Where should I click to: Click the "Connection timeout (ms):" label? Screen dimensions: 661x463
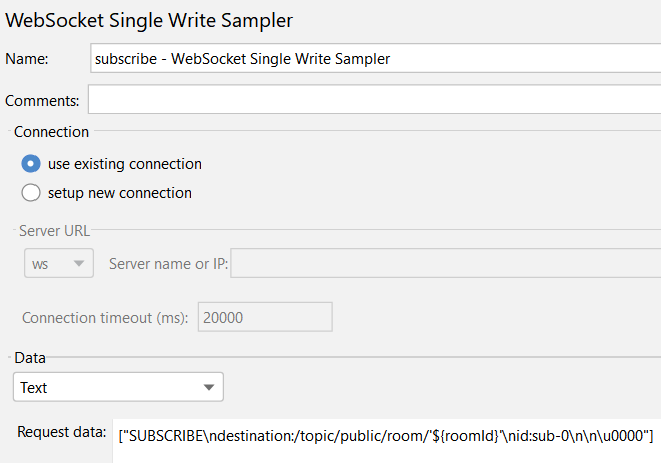click(105, 316)
